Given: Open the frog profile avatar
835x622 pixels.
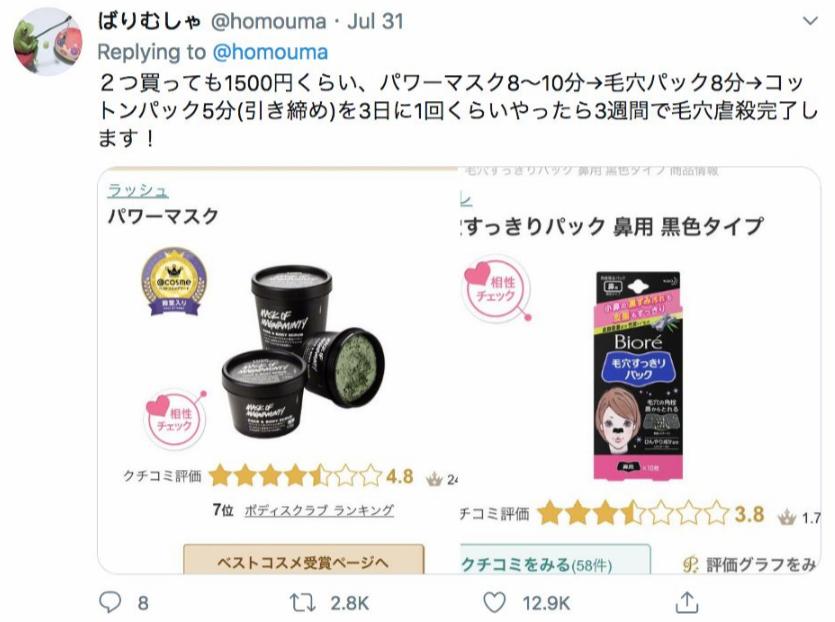Looking at the screenshot, I should [48, 42].
